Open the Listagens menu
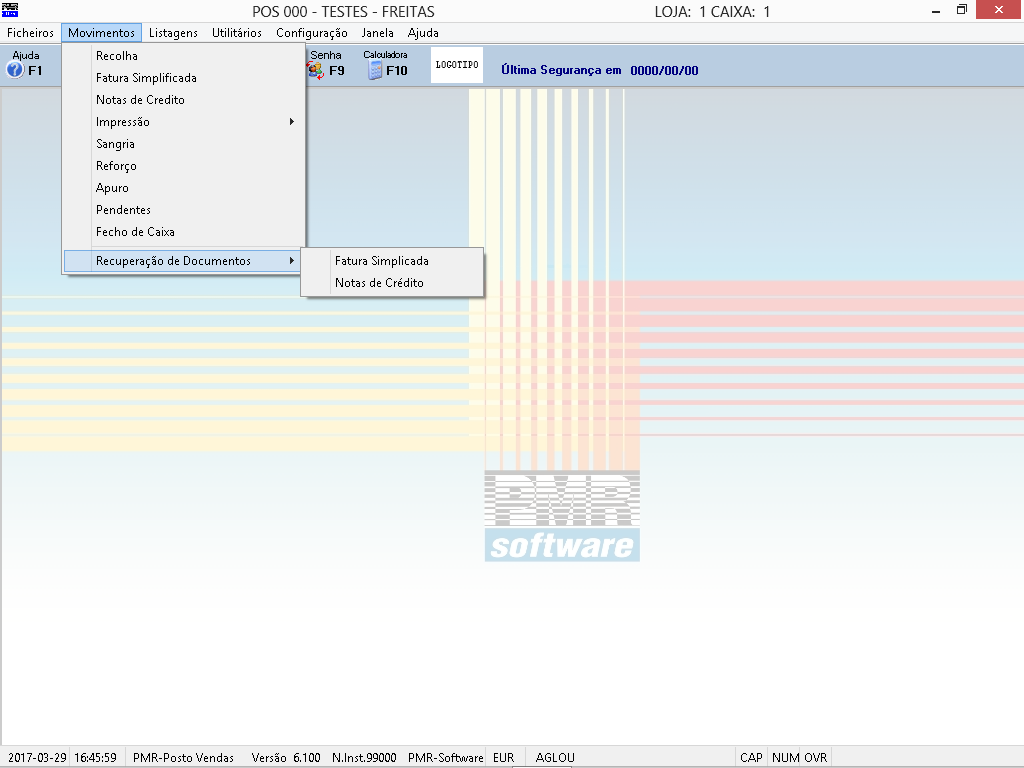 coord(173,33)
